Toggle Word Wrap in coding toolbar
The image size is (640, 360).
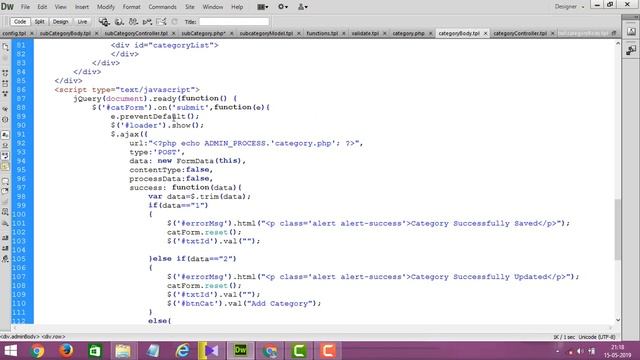5,156
